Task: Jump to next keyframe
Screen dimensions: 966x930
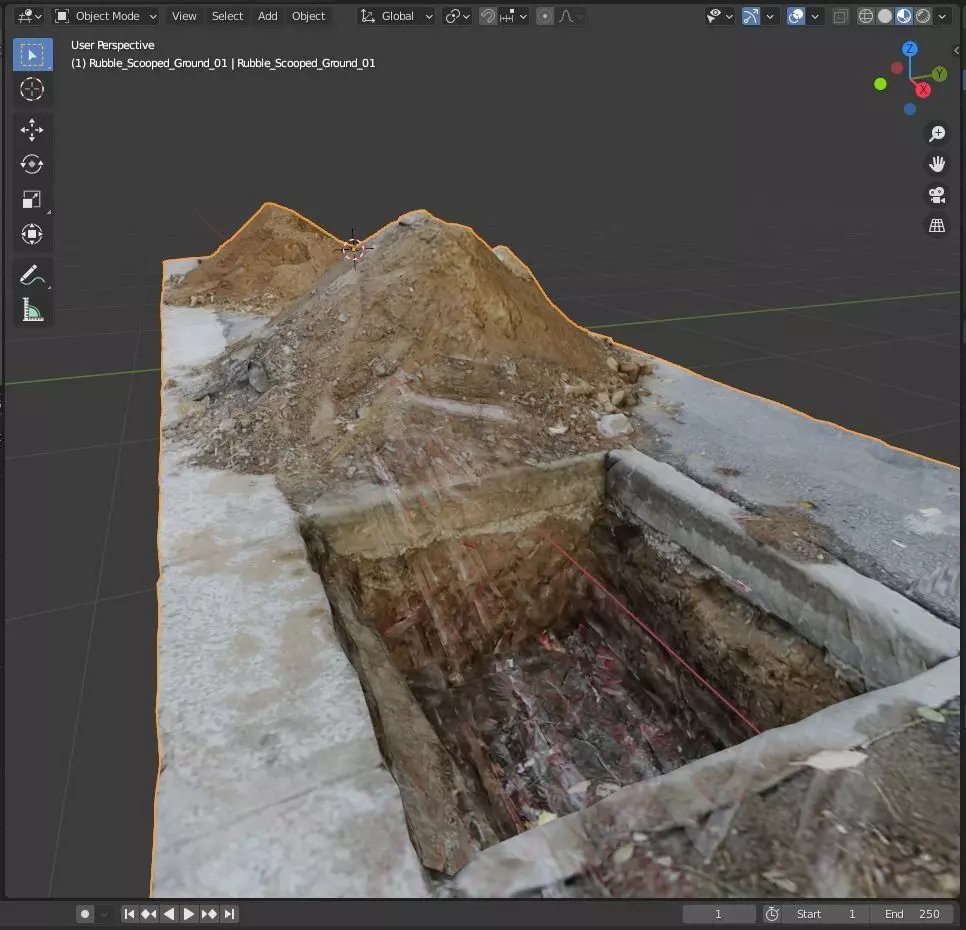Action: click(209, 914)
